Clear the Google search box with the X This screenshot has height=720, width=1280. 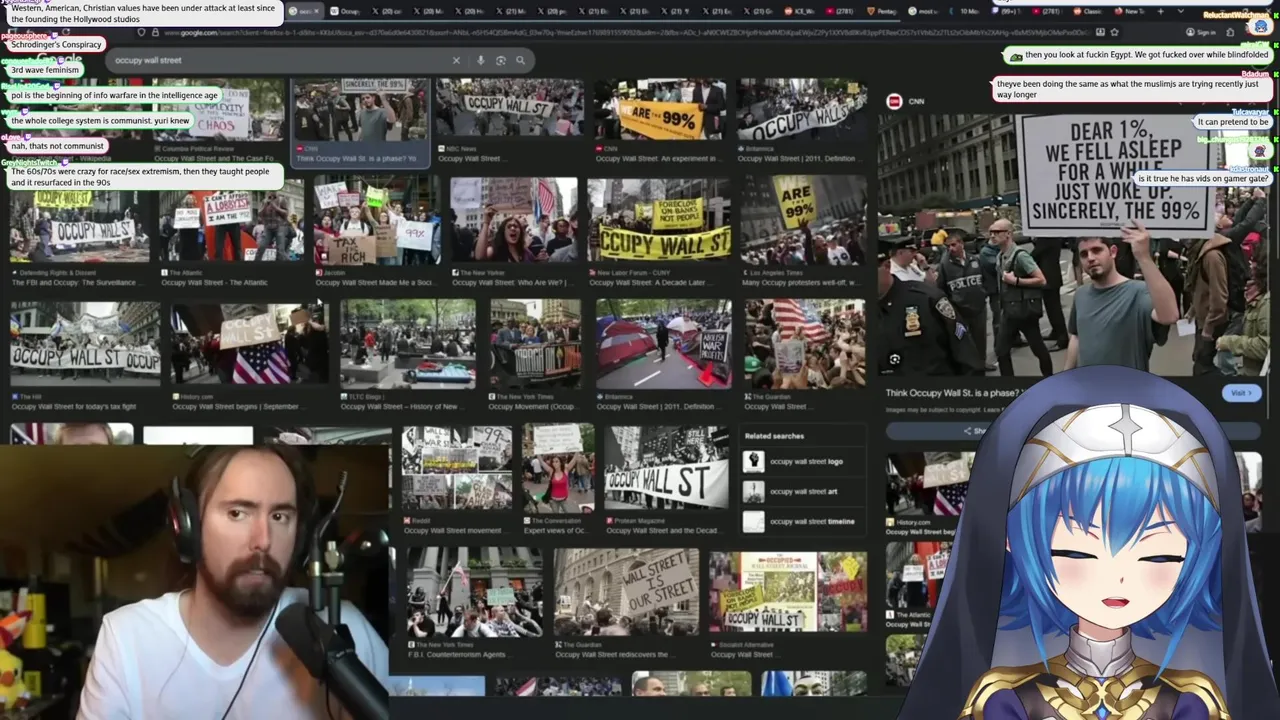point(456,60)
